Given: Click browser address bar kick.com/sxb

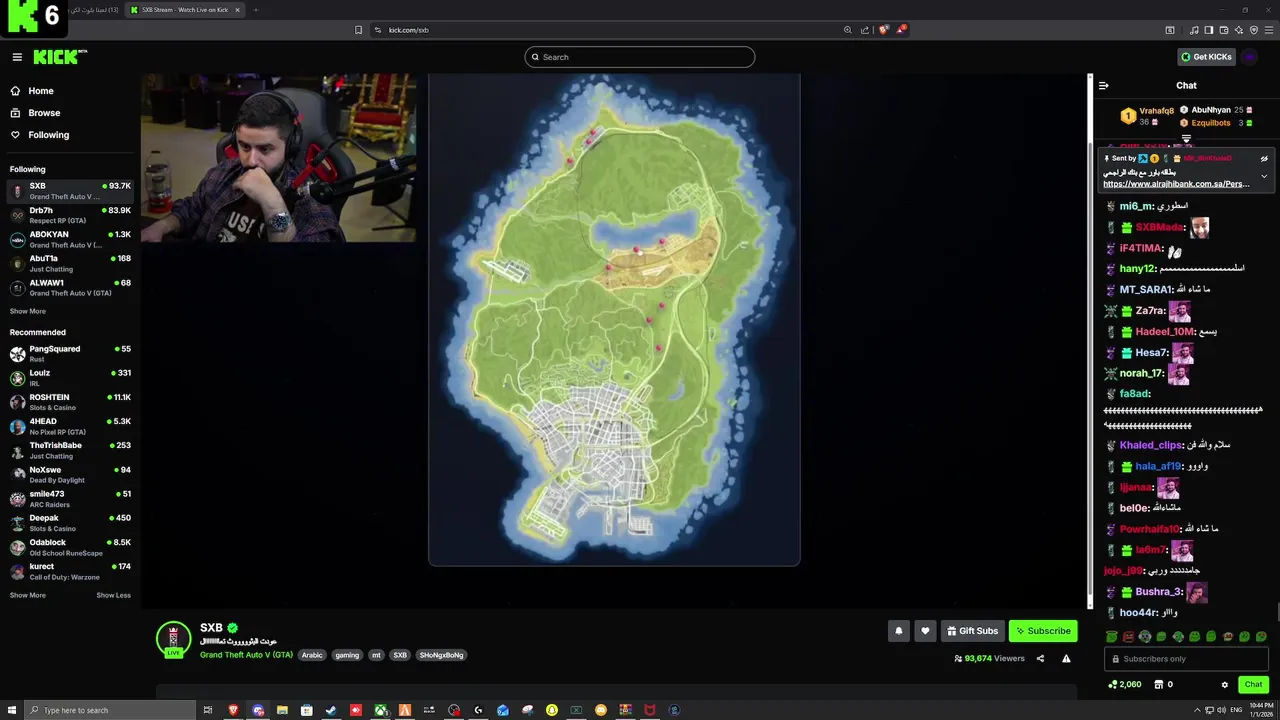Looking at the screenshot, I should 408,30.
